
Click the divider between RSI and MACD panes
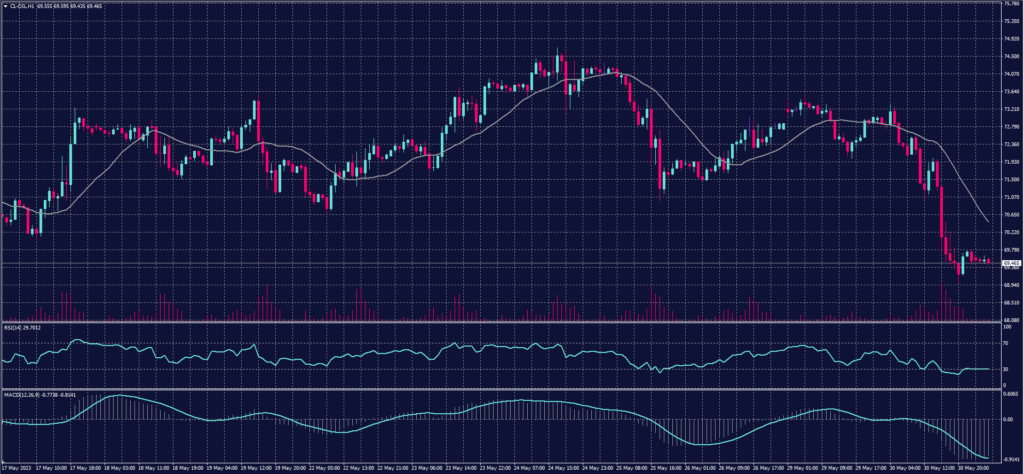click(500, 388)
